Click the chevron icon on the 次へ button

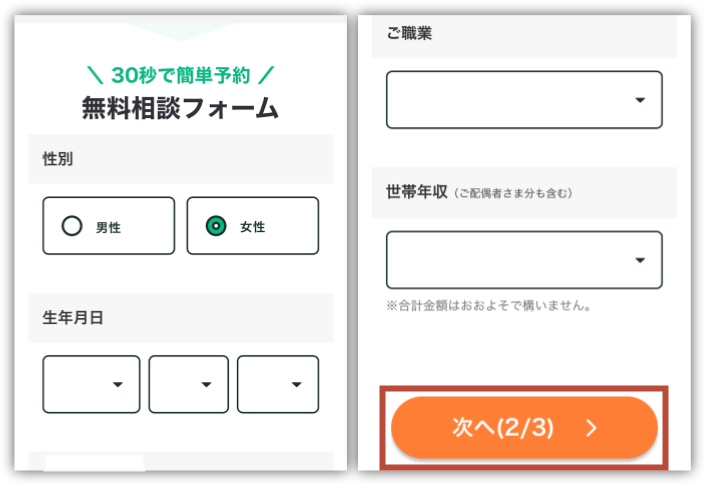coord(592,428)
